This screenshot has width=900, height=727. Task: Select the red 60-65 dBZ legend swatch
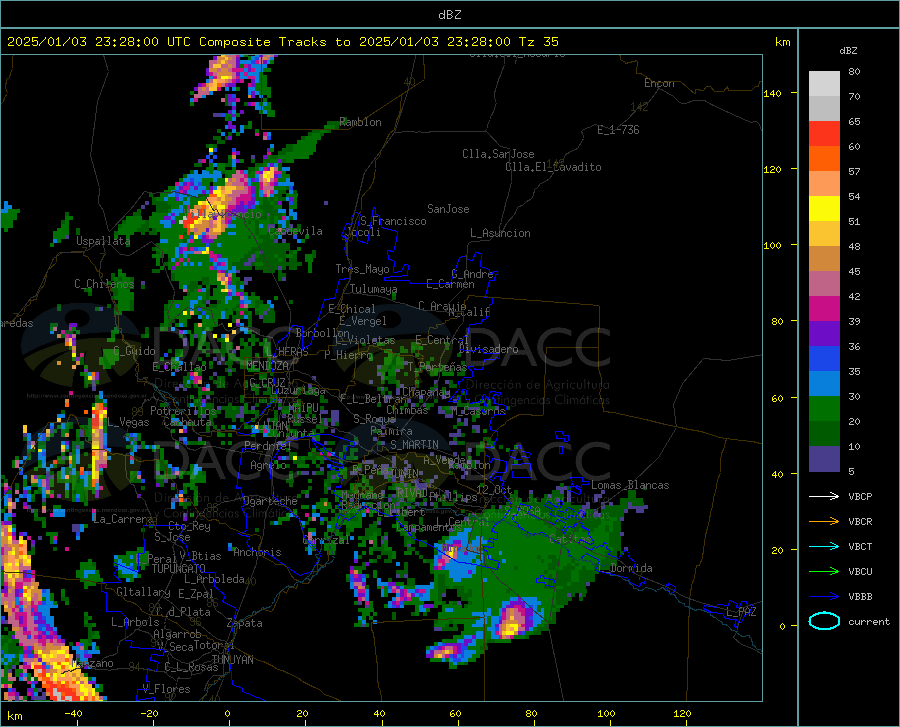tap(824, 134)
